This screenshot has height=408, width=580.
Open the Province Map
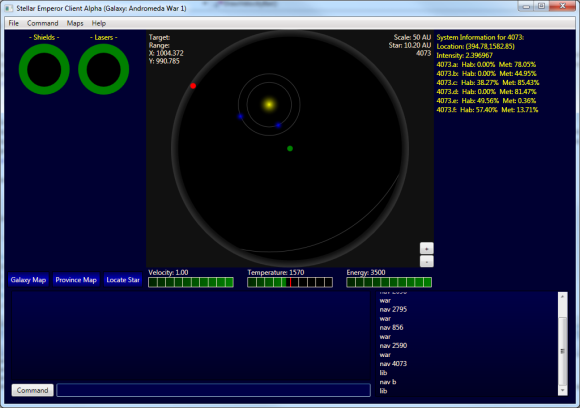coord(76,280)
